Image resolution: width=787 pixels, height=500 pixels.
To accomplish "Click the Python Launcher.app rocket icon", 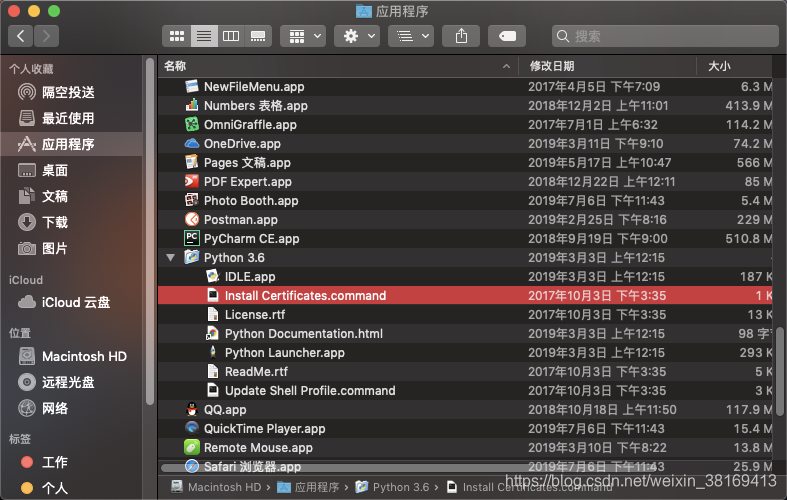I will click(x=213, y=352).
